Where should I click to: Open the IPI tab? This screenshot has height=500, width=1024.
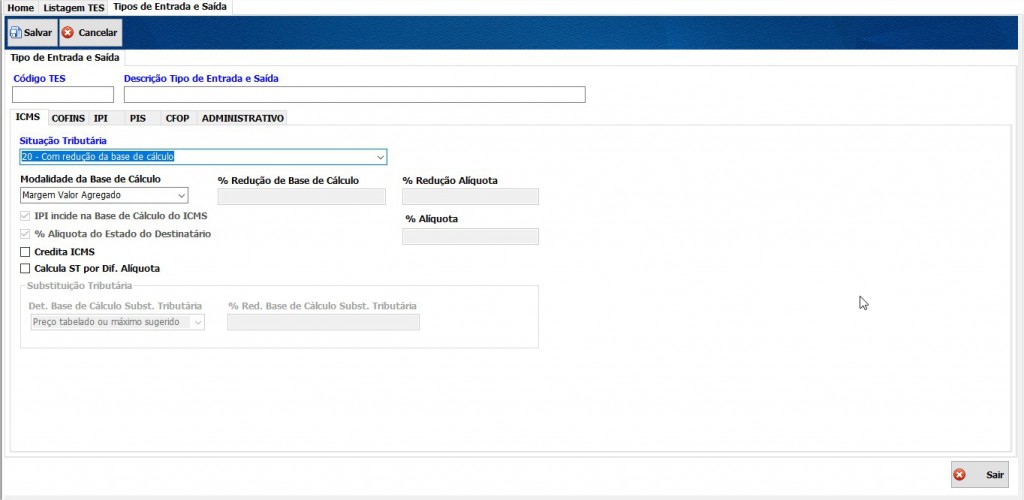[x=101, y=118]
